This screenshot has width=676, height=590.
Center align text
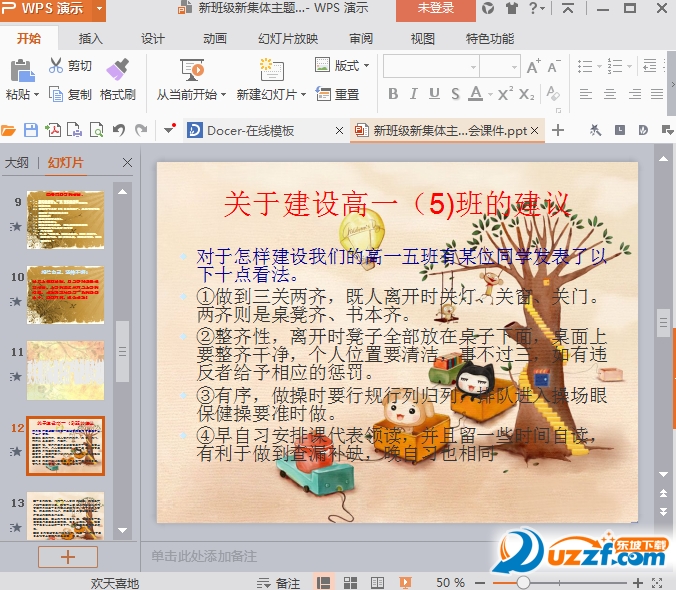pos(610,94)
